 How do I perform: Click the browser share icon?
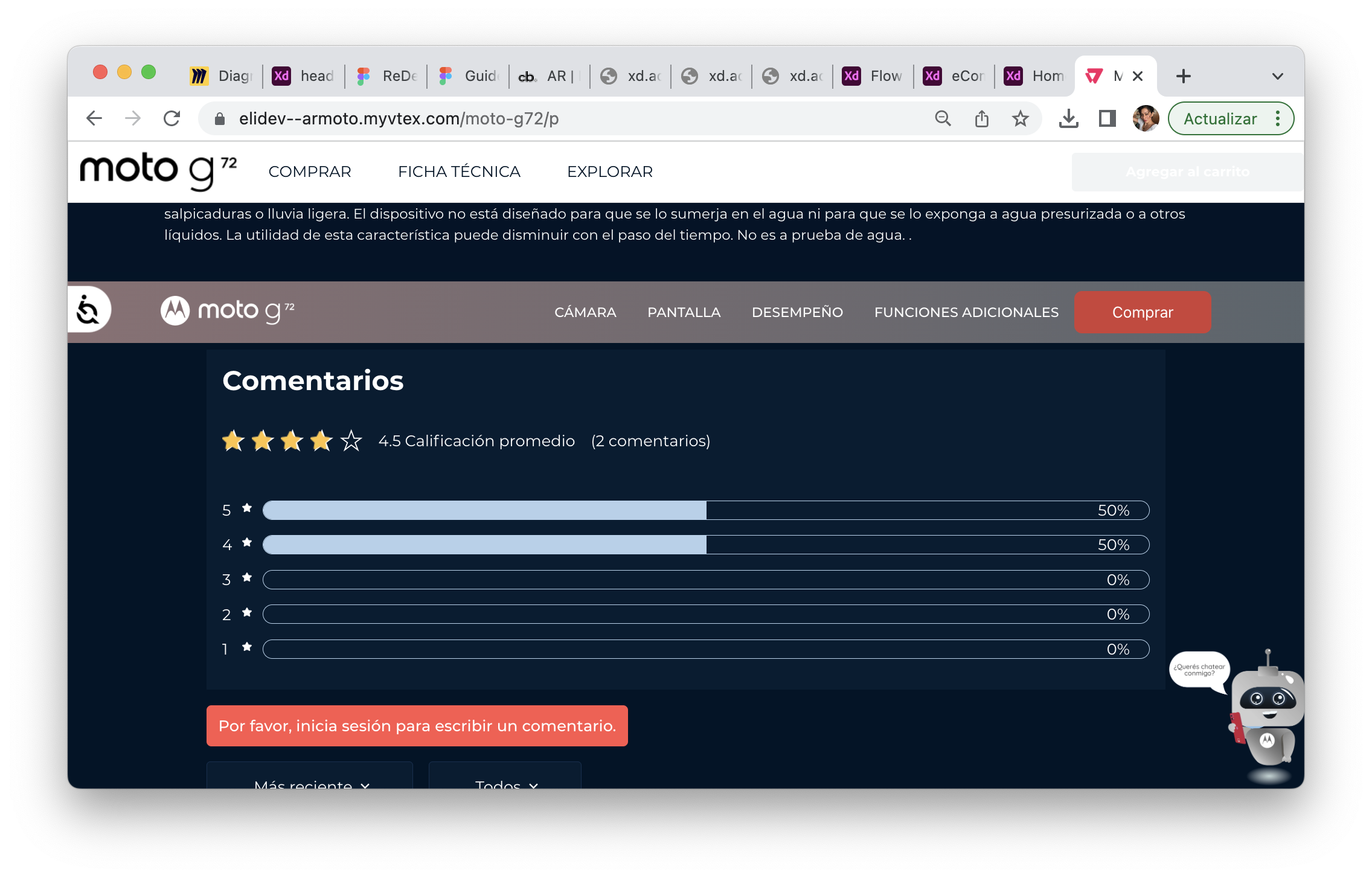pos(981,119)
